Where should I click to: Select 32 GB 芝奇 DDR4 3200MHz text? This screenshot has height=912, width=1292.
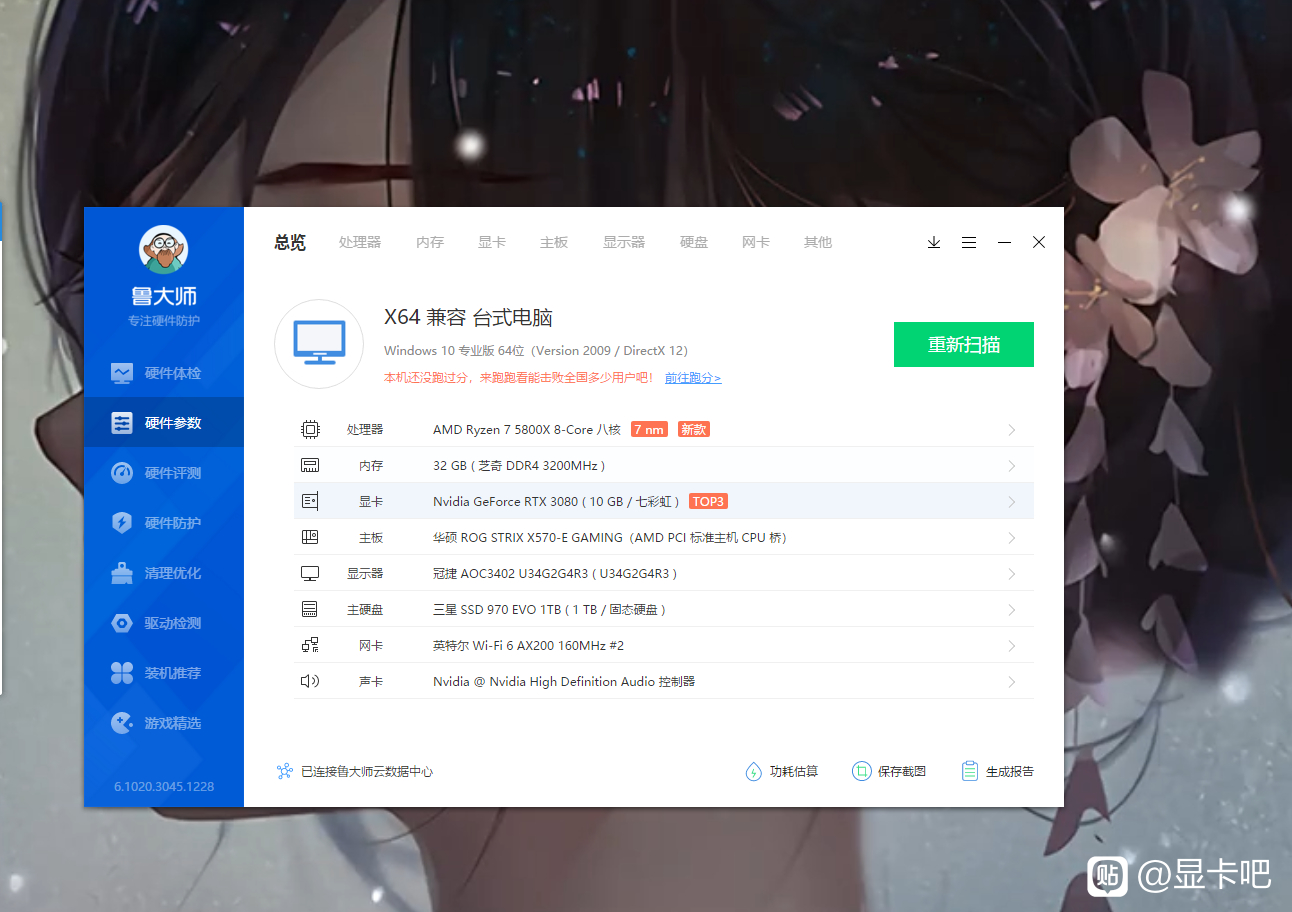519,465
